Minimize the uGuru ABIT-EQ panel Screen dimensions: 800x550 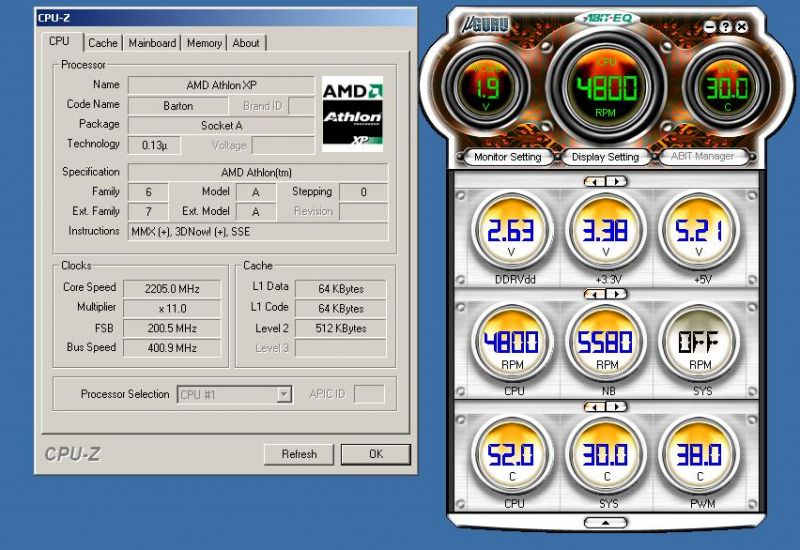(710, 27)
